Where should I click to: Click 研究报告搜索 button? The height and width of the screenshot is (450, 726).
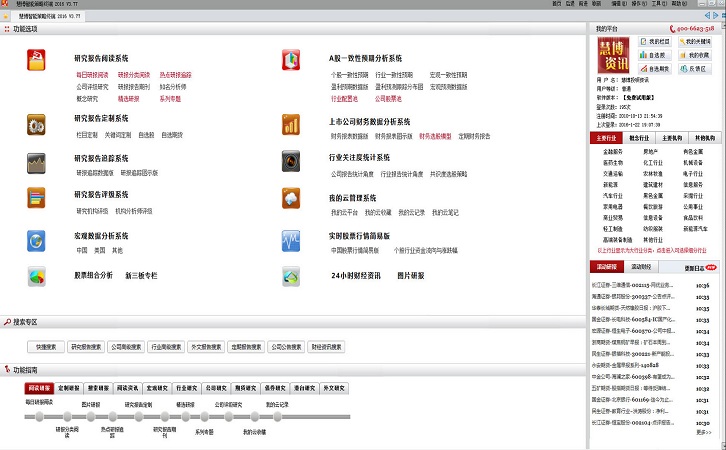[86, 347]
